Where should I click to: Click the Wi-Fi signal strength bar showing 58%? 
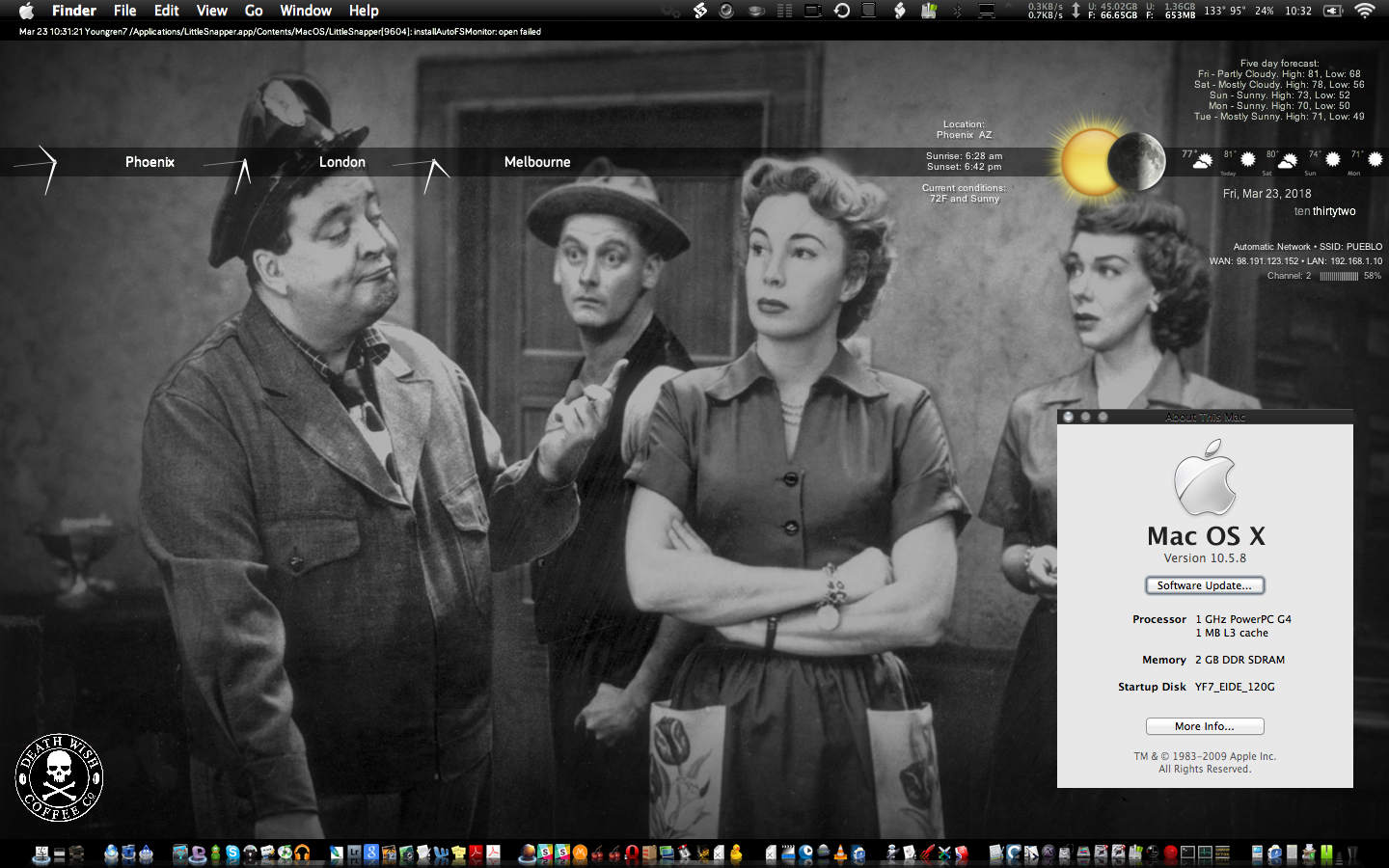pos(1339,276)
